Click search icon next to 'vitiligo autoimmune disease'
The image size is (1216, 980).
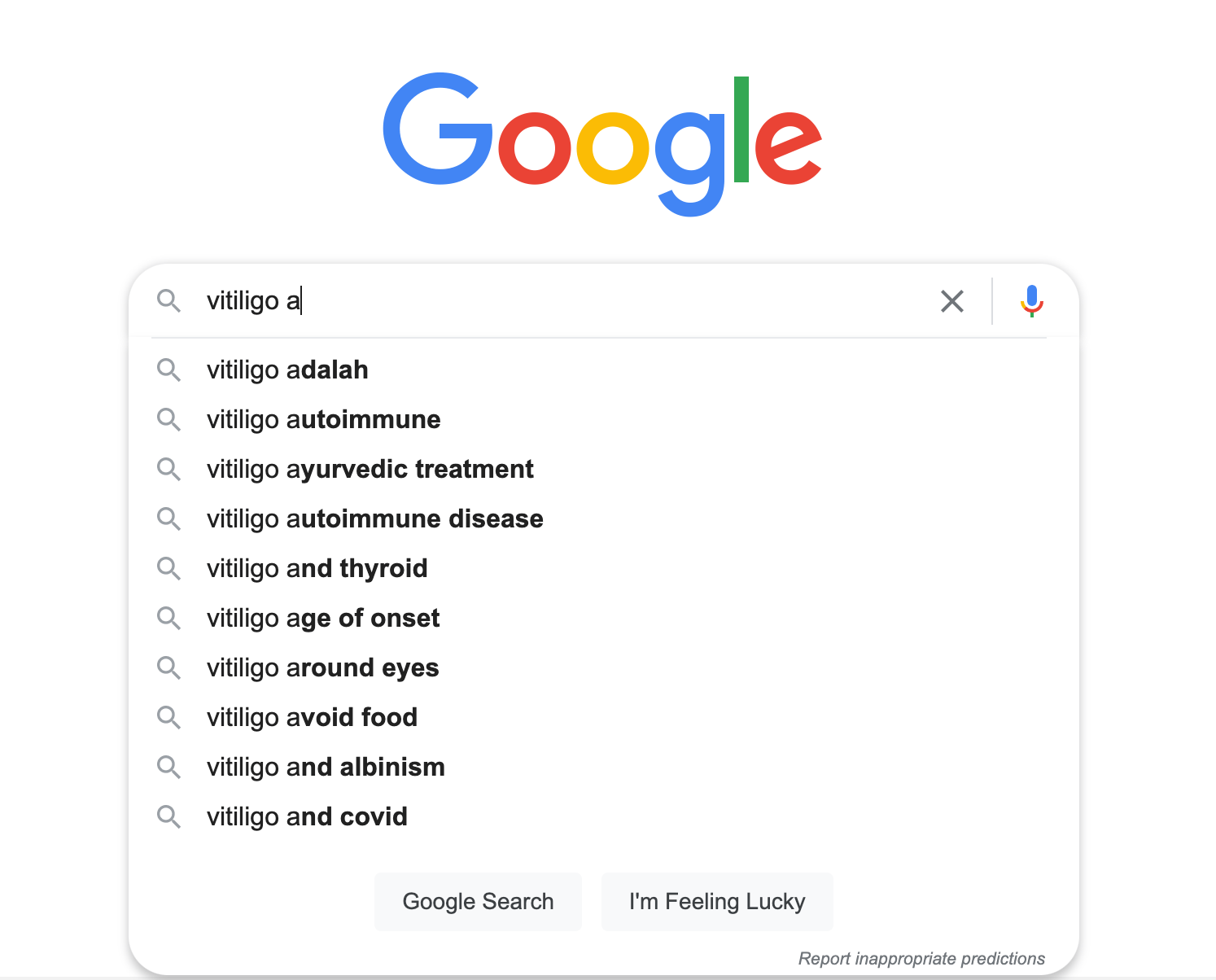(168, 519)
